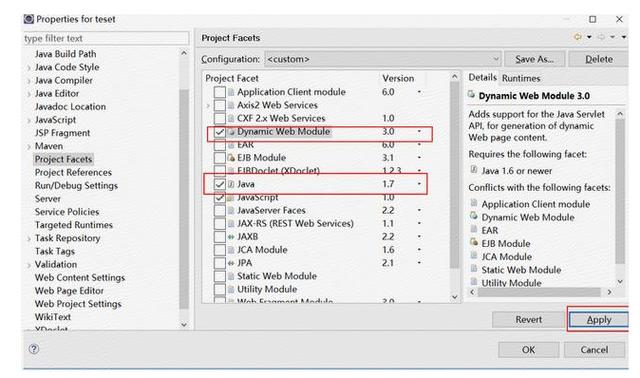Open the view menu dropdown arrow
Screen dimensions: 640x378
pyautogui.click(x=624, y=37)
